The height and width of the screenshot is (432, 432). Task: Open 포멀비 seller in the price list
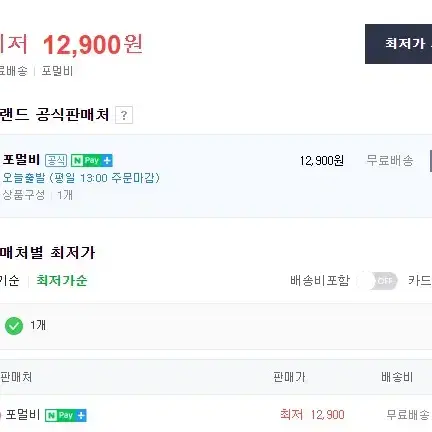pyautogui.click(x=23, y=415)
